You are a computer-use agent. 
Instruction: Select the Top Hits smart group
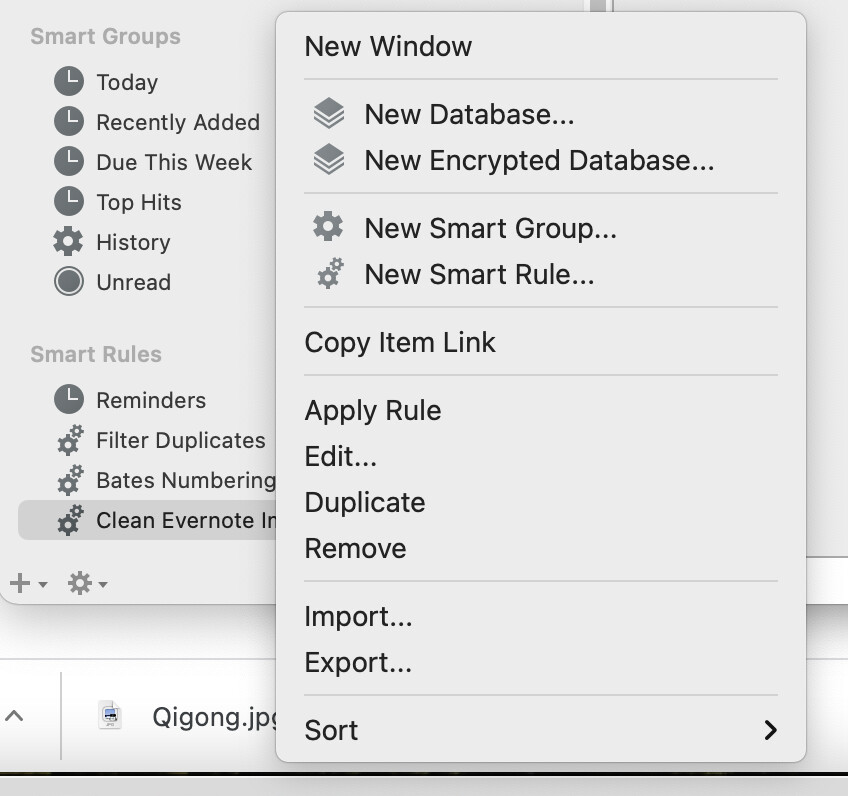tap(138, 202)
